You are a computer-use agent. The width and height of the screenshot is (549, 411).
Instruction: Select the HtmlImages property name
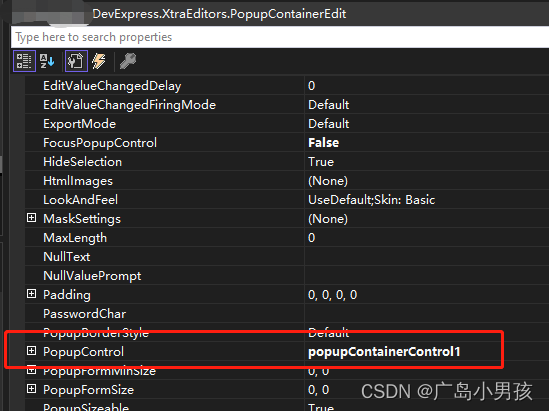pyautogui.click(x=78, y=181)
